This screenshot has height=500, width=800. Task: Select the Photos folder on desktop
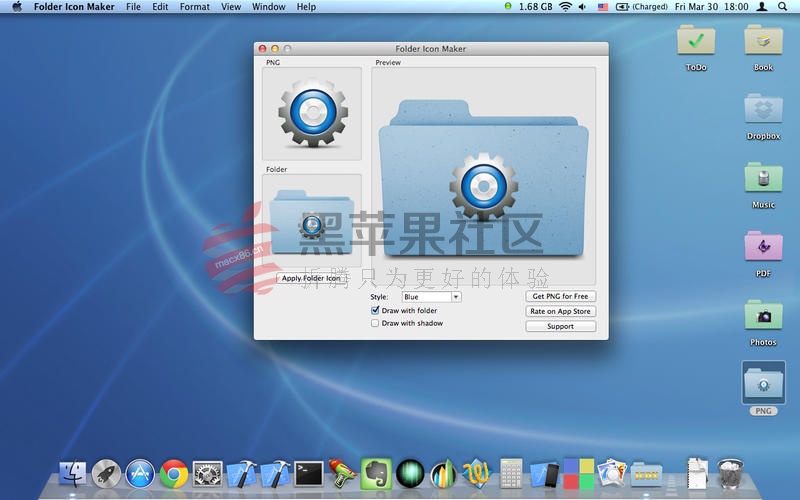tap(763, 322)
